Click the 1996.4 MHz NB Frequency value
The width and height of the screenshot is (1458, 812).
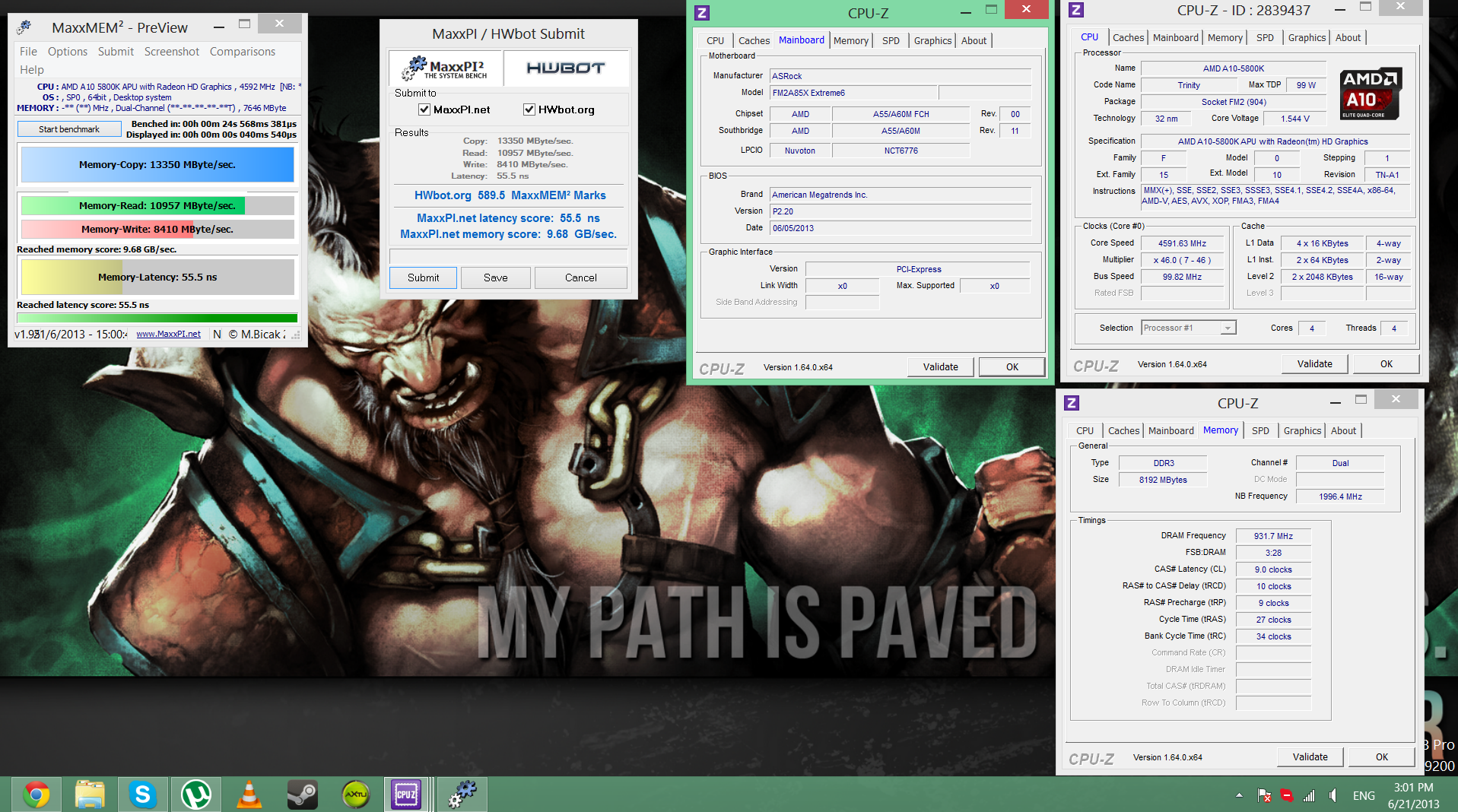coord(1340,496)
